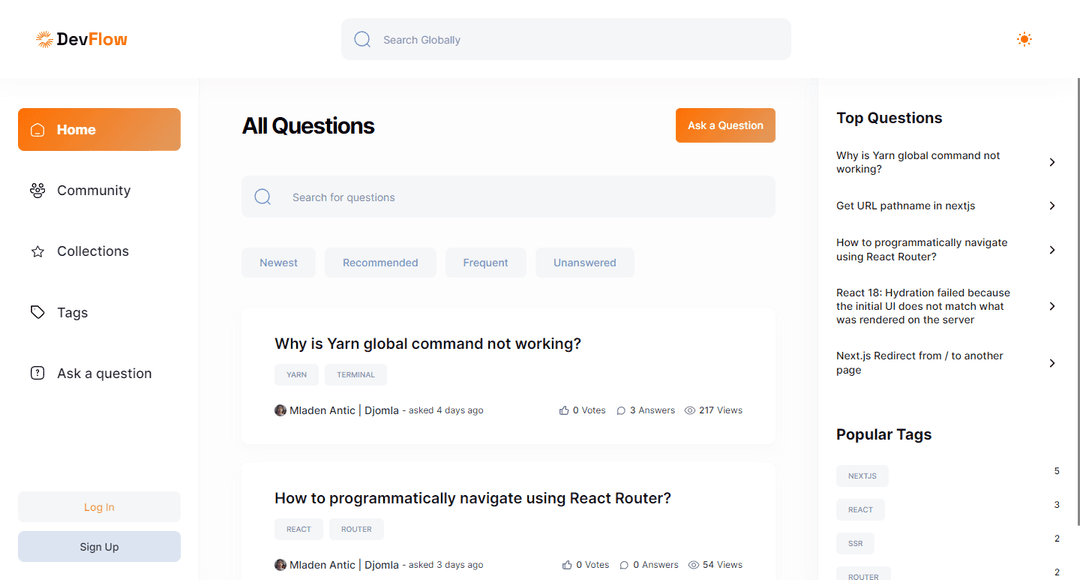Go to Tags via the tag icon
This screenshot has height=580, width=1080.
click(38, 312)
